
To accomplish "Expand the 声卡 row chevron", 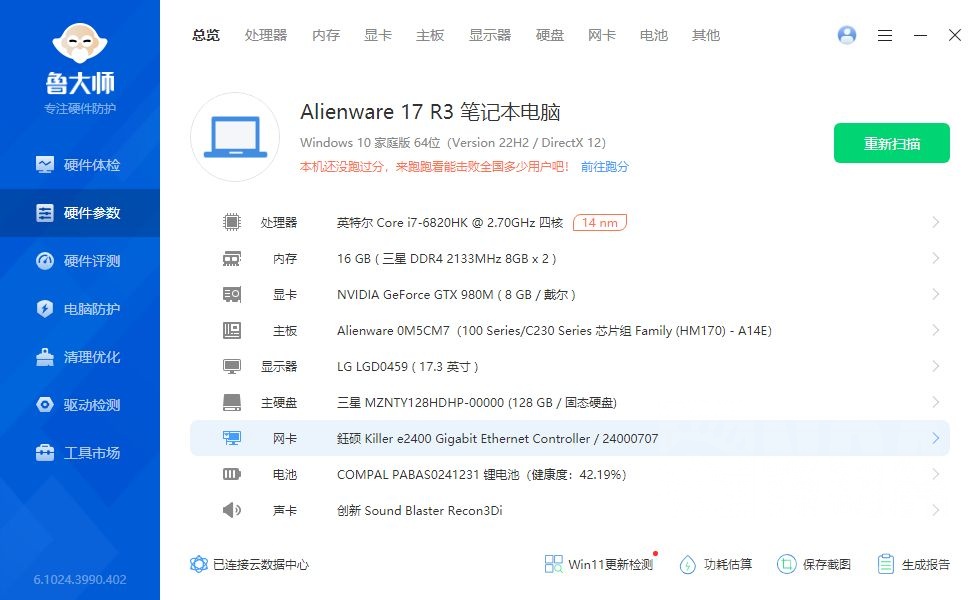I will tap(935, 510).
